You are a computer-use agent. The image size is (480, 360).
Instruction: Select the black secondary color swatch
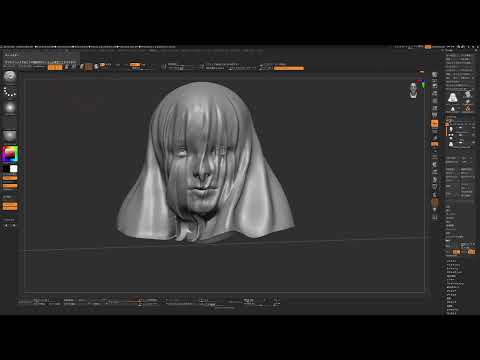tap(6, 169)
